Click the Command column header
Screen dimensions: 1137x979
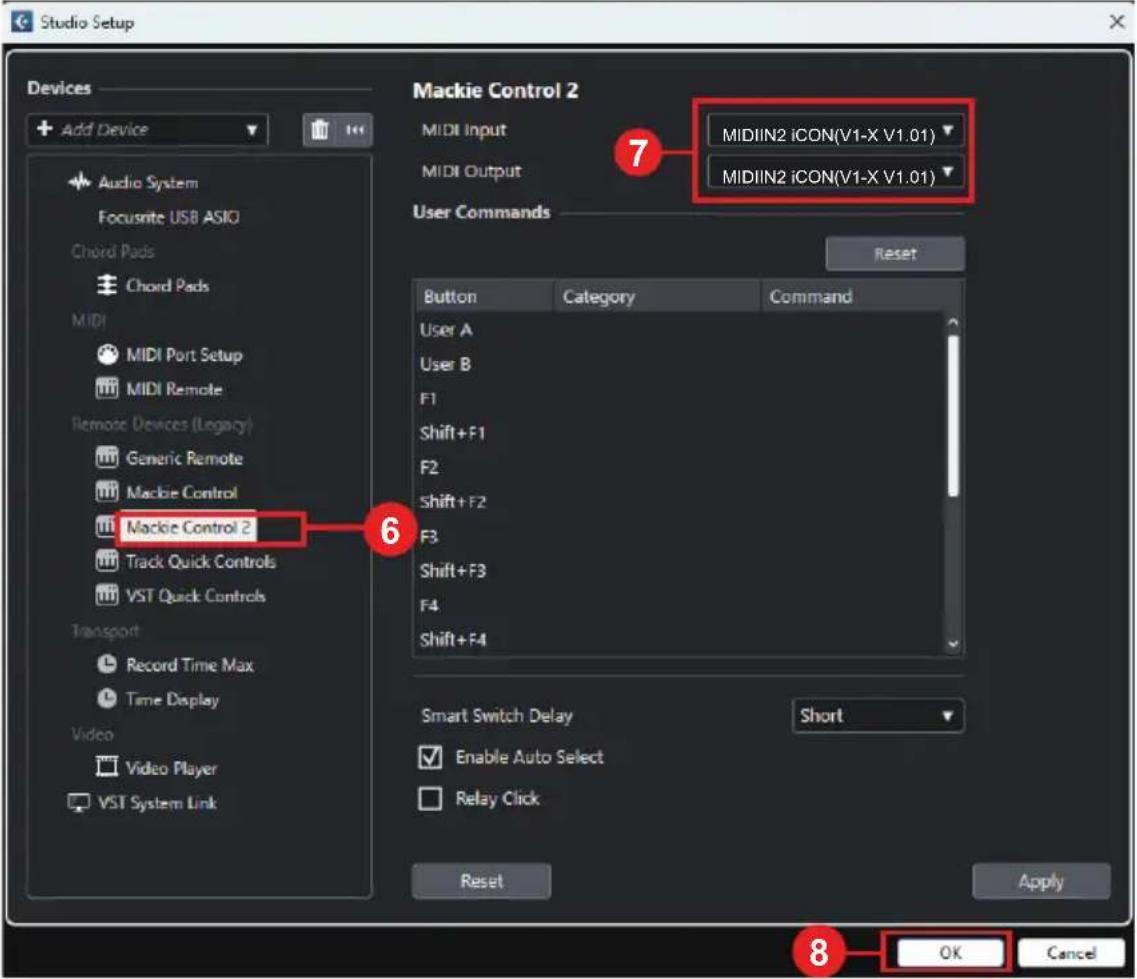[x=861, y=297]
